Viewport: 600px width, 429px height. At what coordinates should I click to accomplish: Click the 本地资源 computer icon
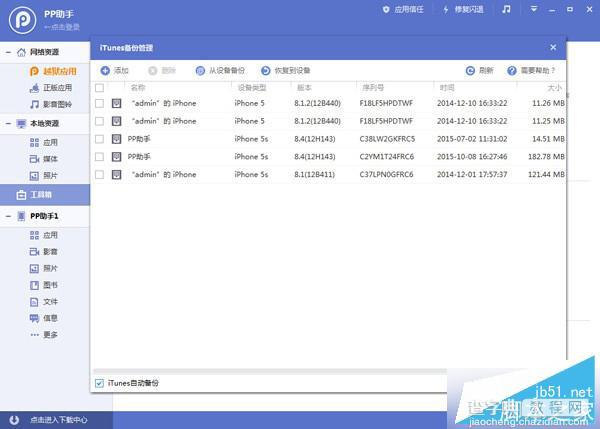click(x=21, y=124)
